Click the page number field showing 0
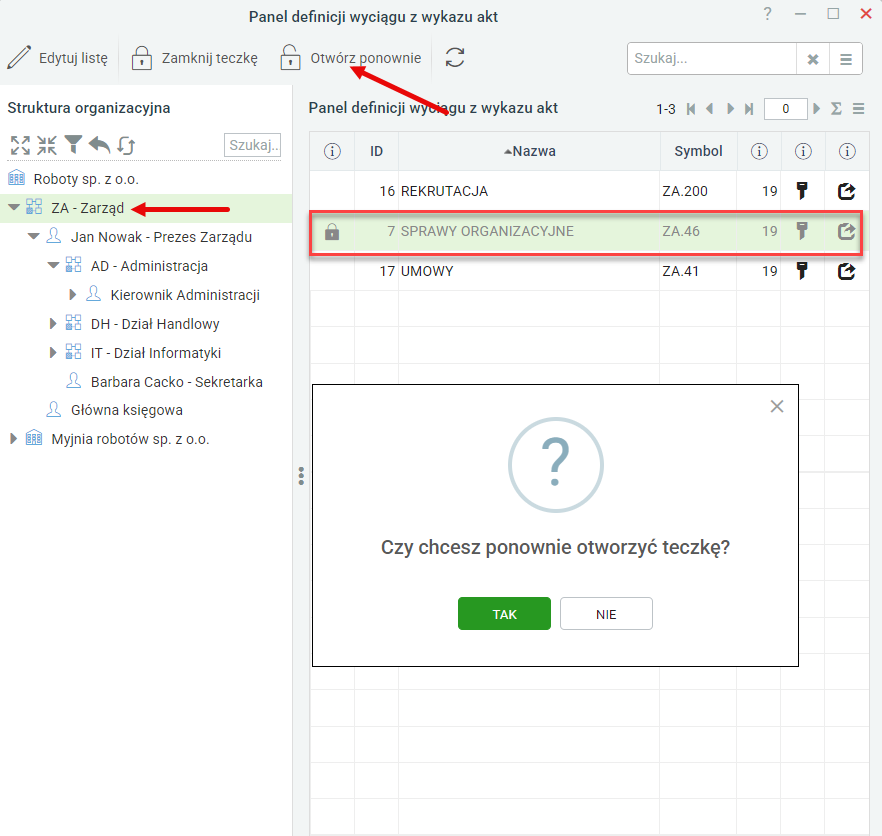 point(785,109)
